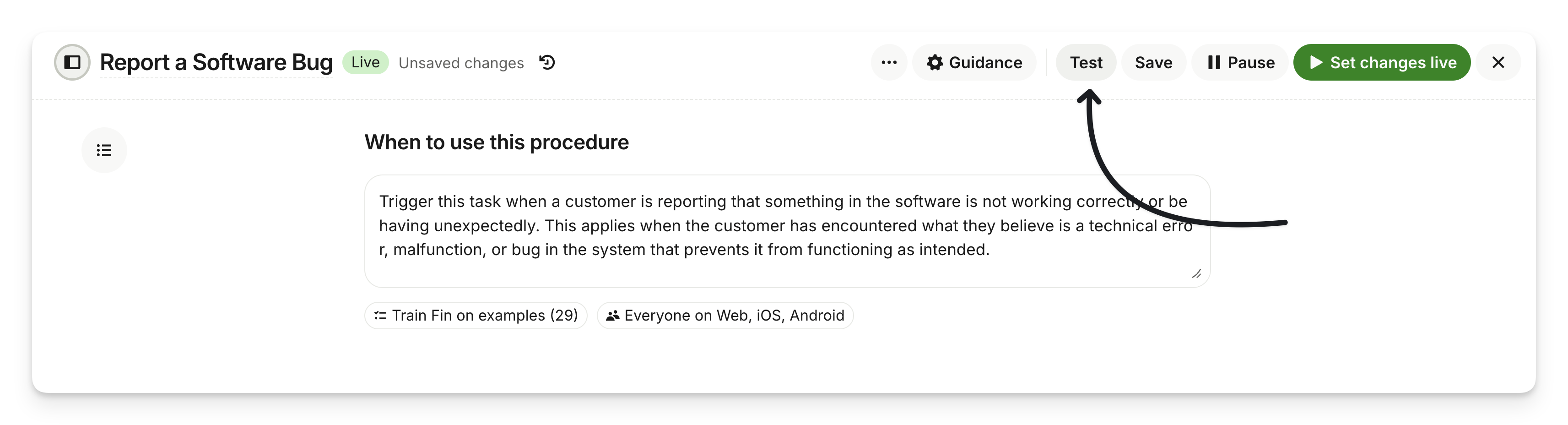The image size is (1568, 425).
Task: Click the pause bars icon
Action: [x=1214, y=63]
